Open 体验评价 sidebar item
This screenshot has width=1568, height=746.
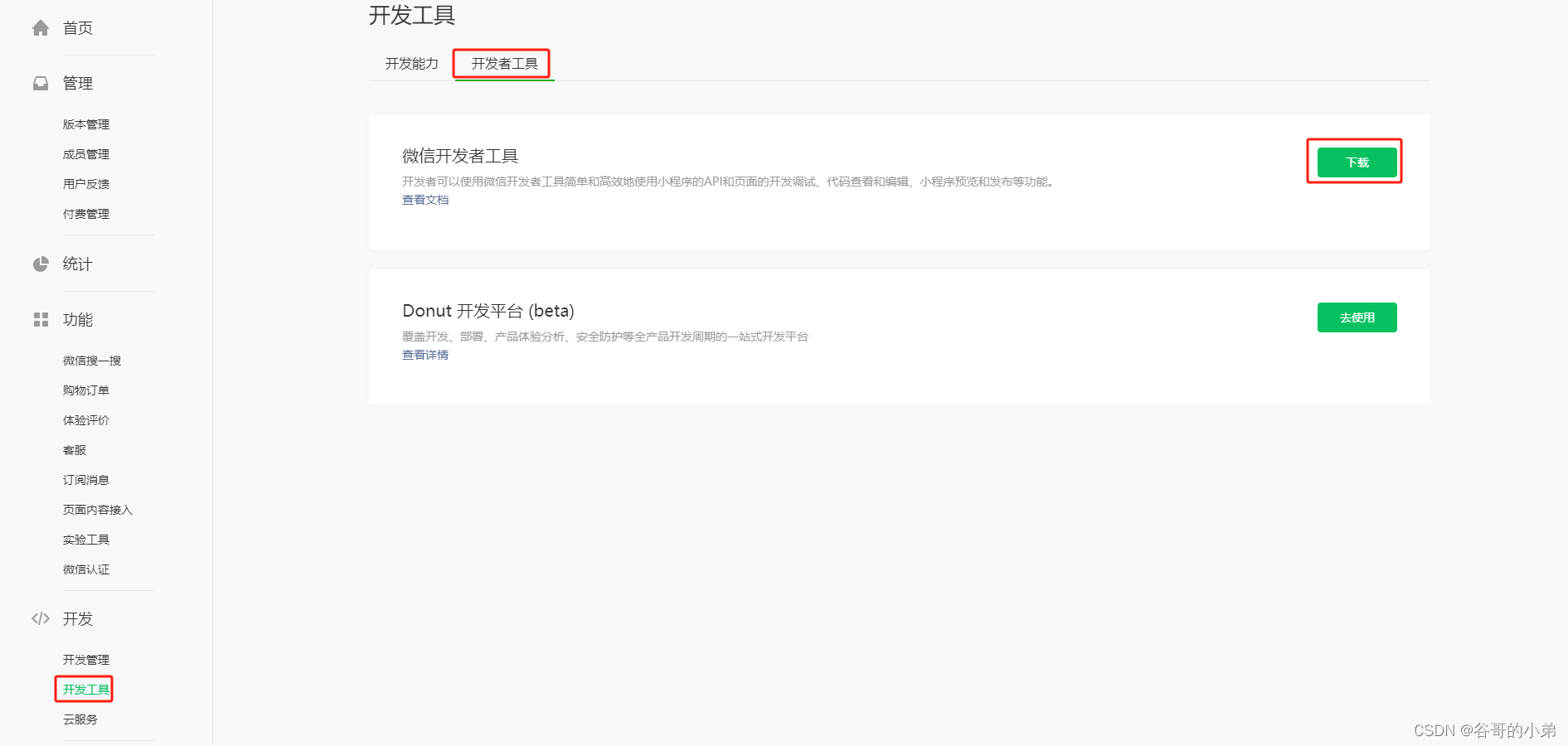point(86,420)
